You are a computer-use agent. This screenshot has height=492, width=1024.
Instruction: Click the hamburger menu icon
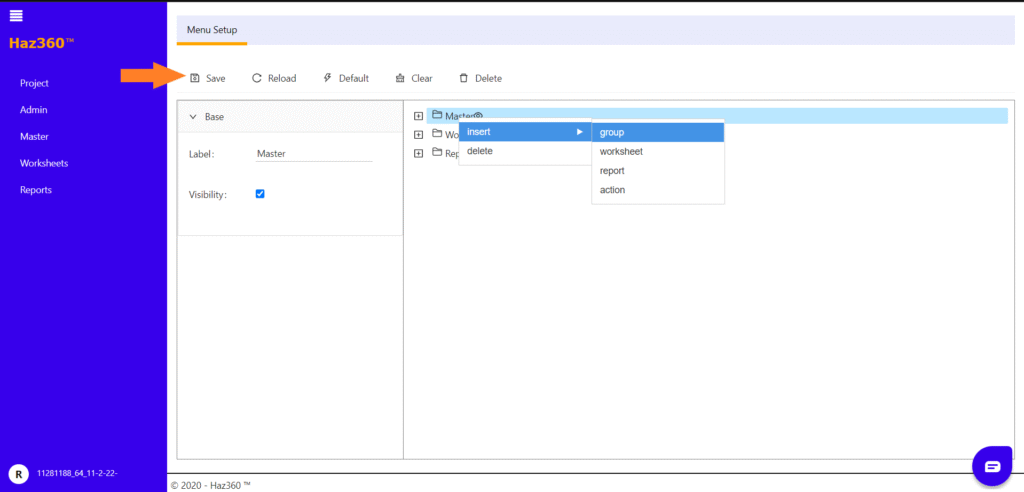click(x=16, y=14)
